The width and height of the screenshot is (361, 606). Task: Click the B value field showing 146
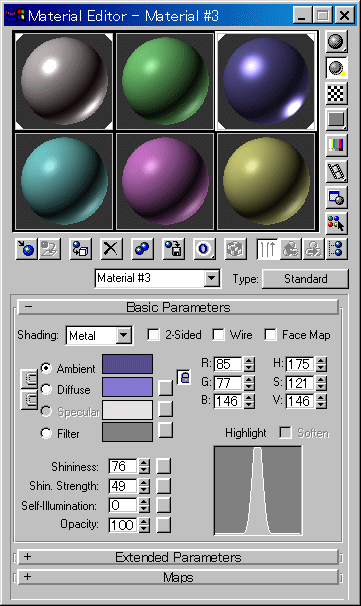[228, 401]
